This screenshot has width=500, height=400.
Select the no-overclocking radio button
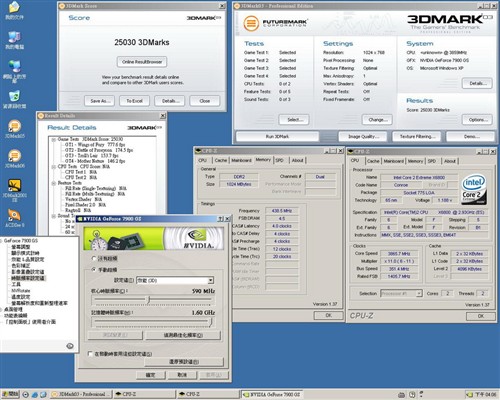point(94,258)
